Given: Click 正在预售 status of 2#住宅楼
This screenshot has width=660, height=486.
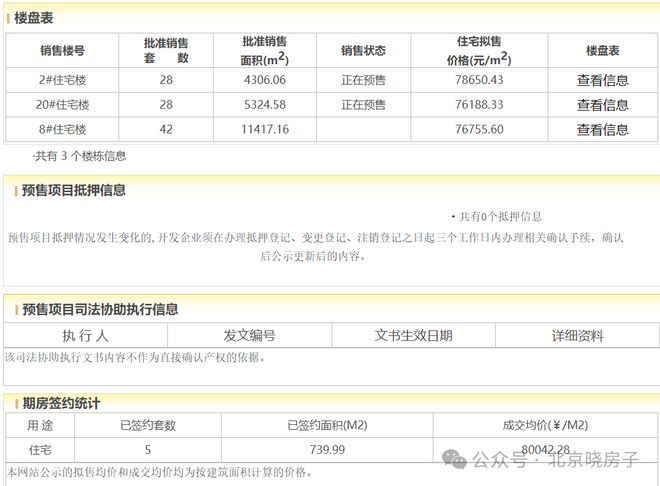Looking at the screenshot, I should pyautogui.click(x=363, y=80).
